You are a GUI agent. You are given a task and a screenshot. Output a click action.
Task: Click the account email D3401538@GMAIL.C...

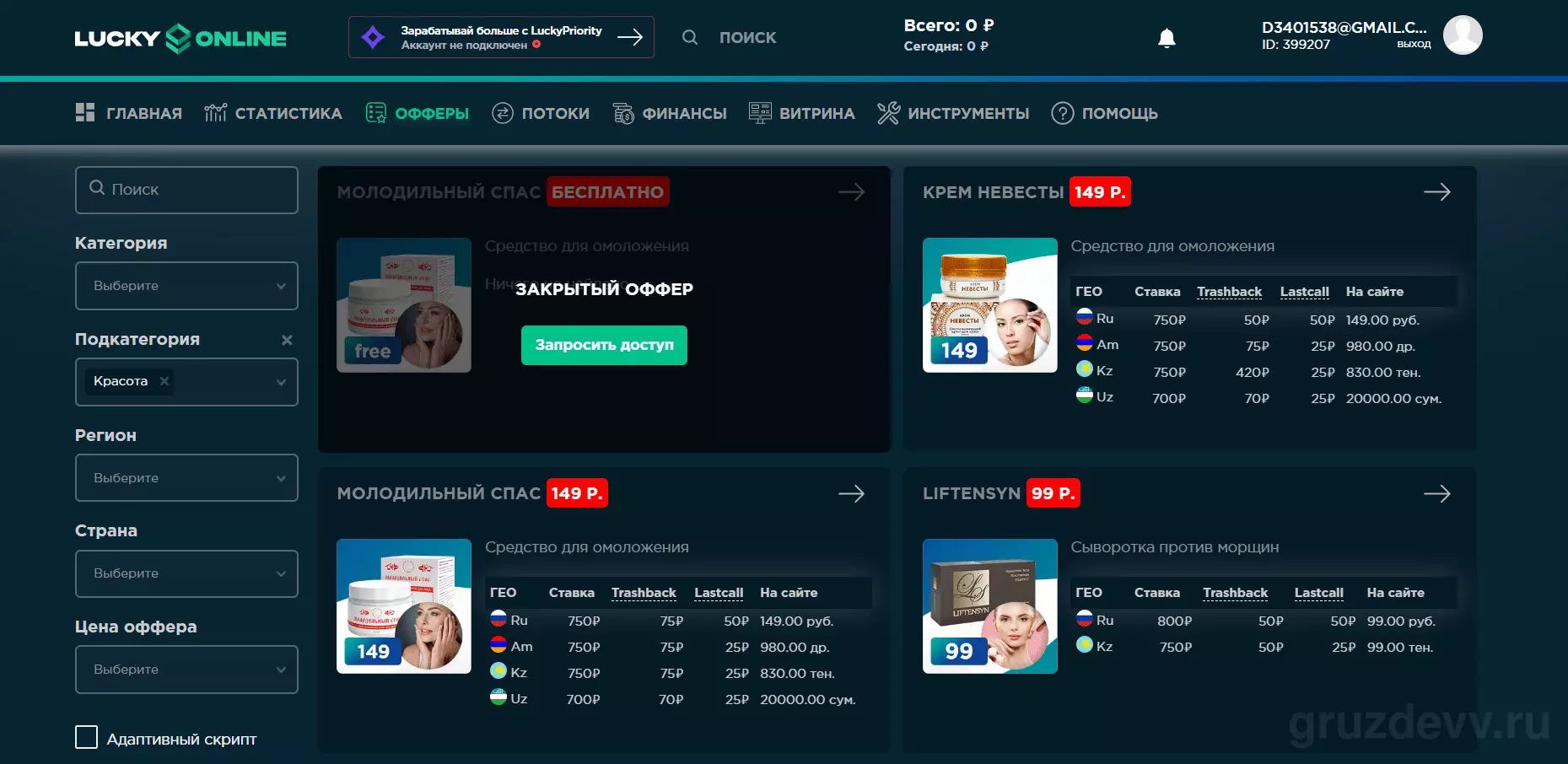point(1344,28)
